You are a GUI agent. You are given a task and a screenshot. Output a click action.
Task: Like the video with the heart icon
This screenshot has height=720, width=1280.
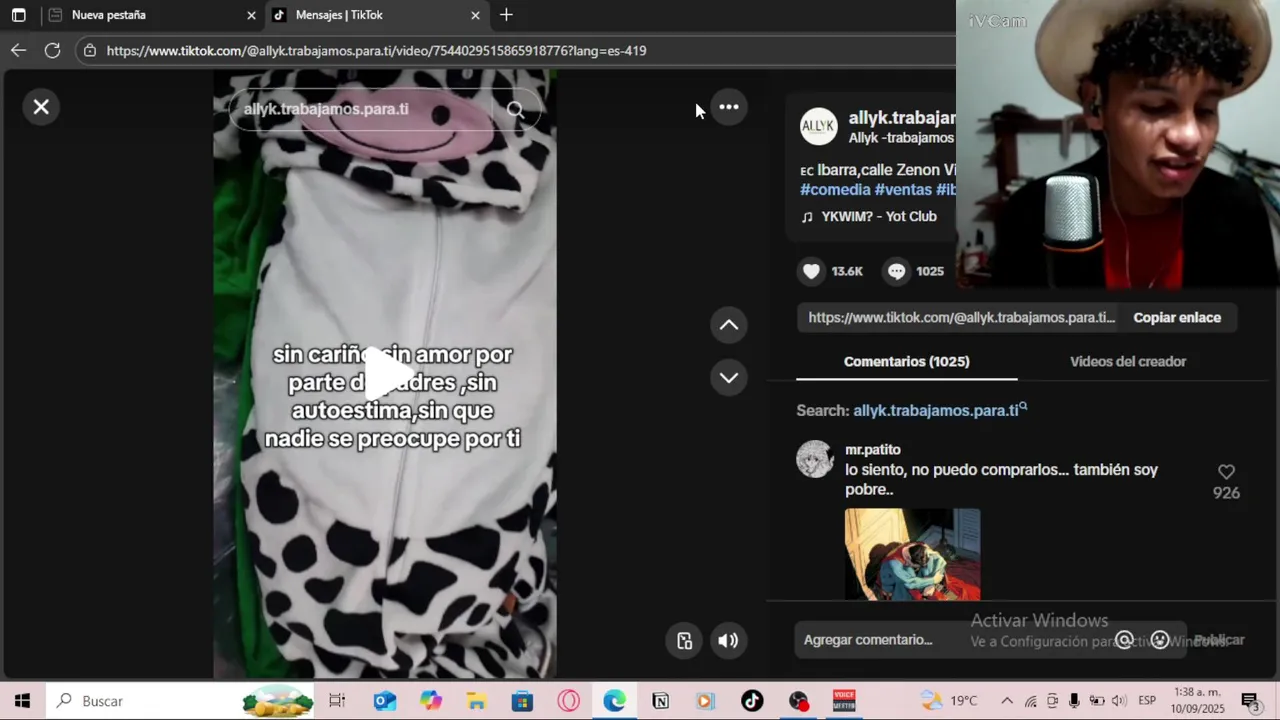point(811,271)
